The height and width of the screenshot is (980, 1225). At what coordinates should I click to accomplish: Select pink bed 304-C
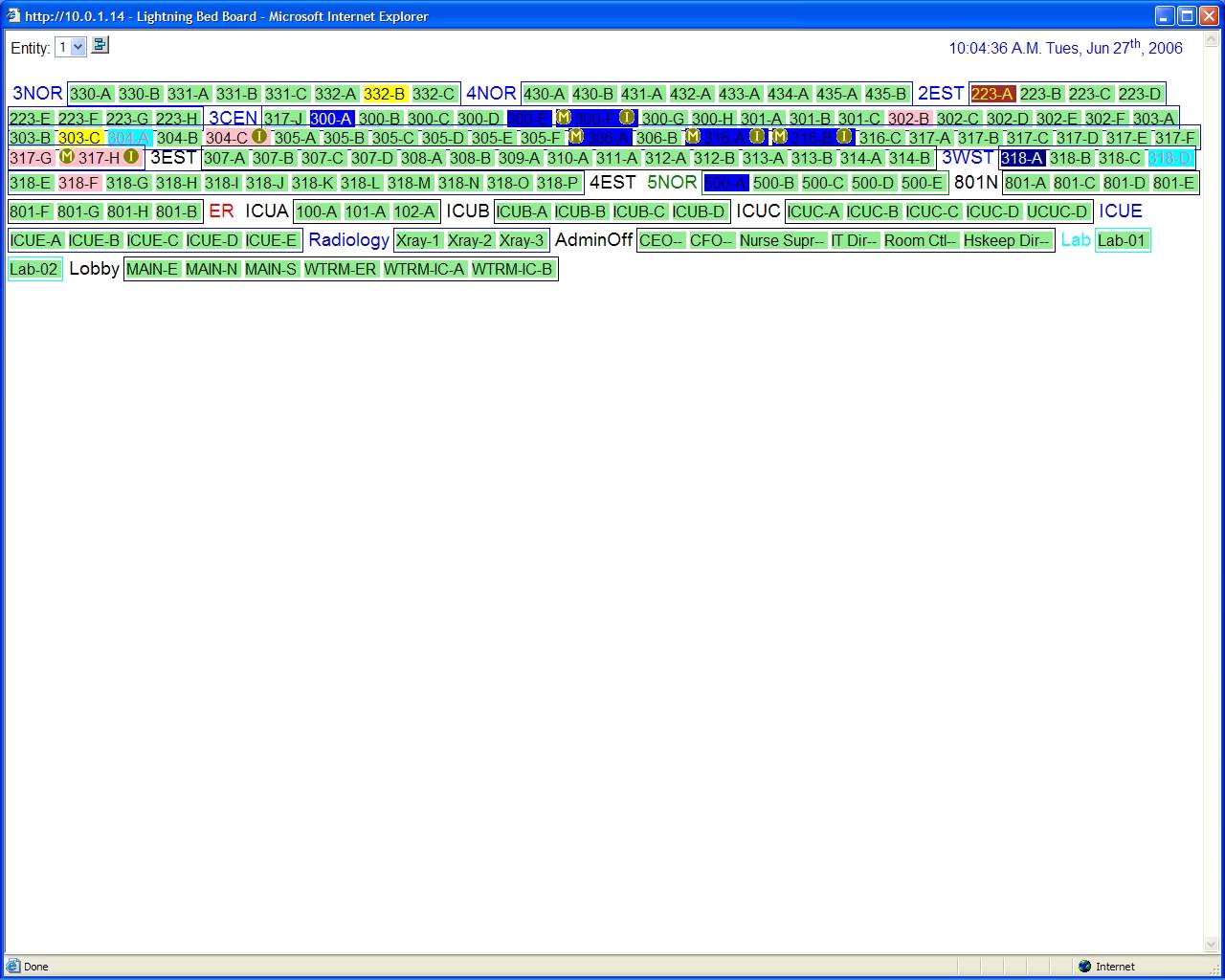click(227, 138)
